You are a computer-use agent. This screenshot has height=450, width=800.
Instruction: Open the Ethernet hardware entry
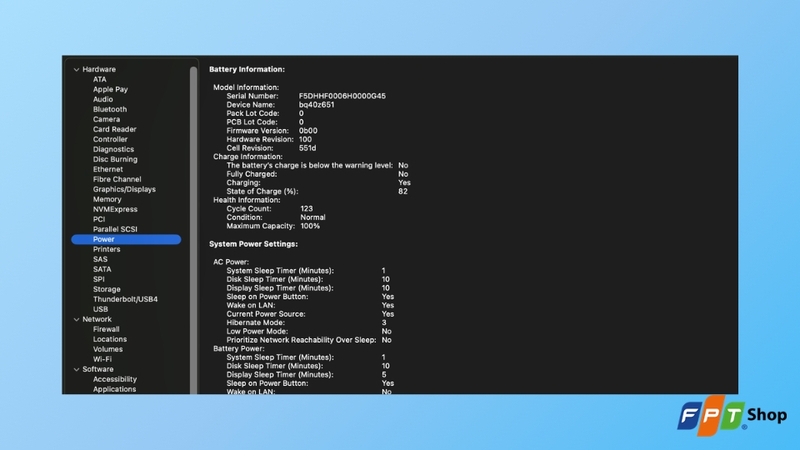108,169
